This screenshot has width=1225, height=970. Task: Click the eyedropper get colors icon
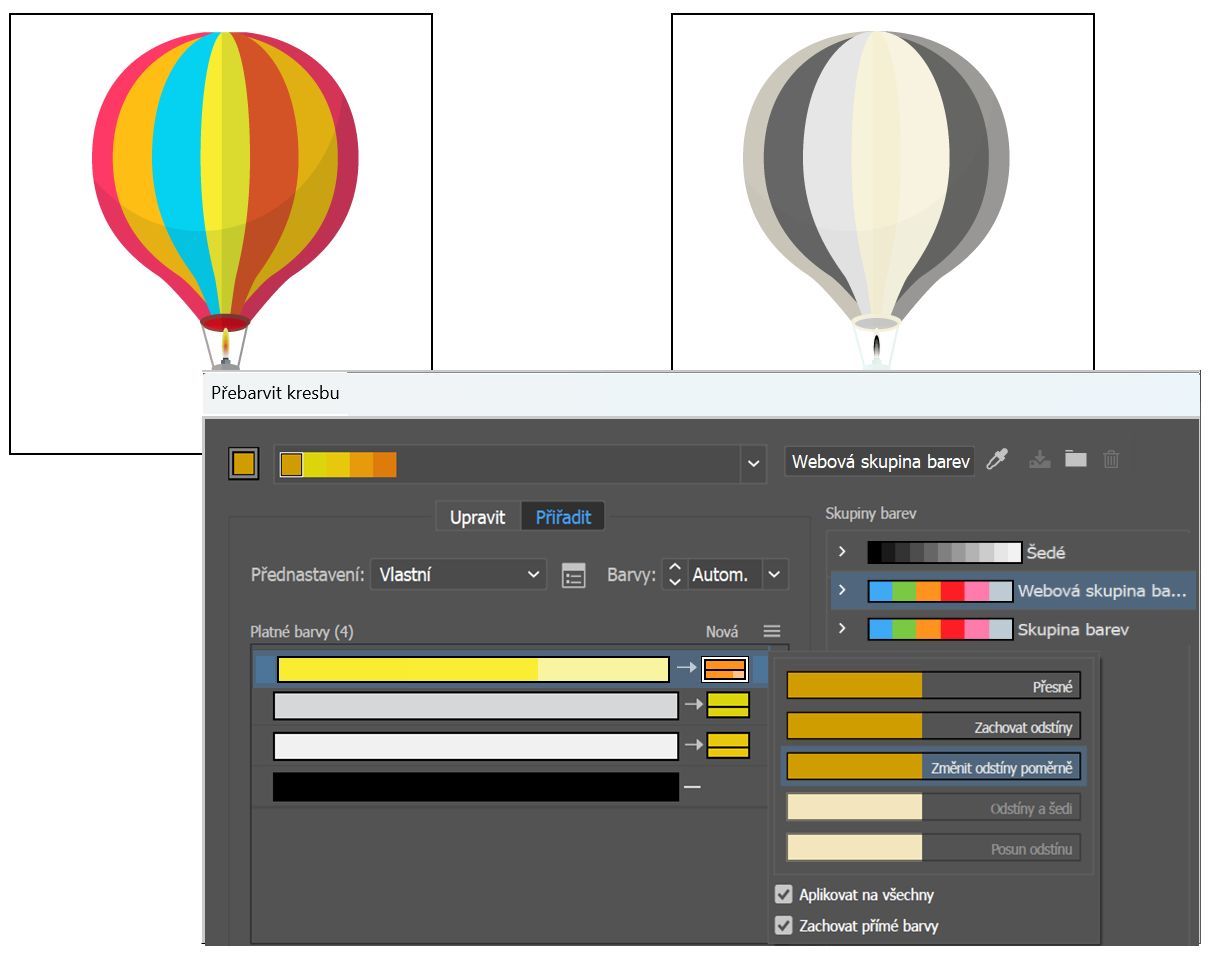coord(997,460)
